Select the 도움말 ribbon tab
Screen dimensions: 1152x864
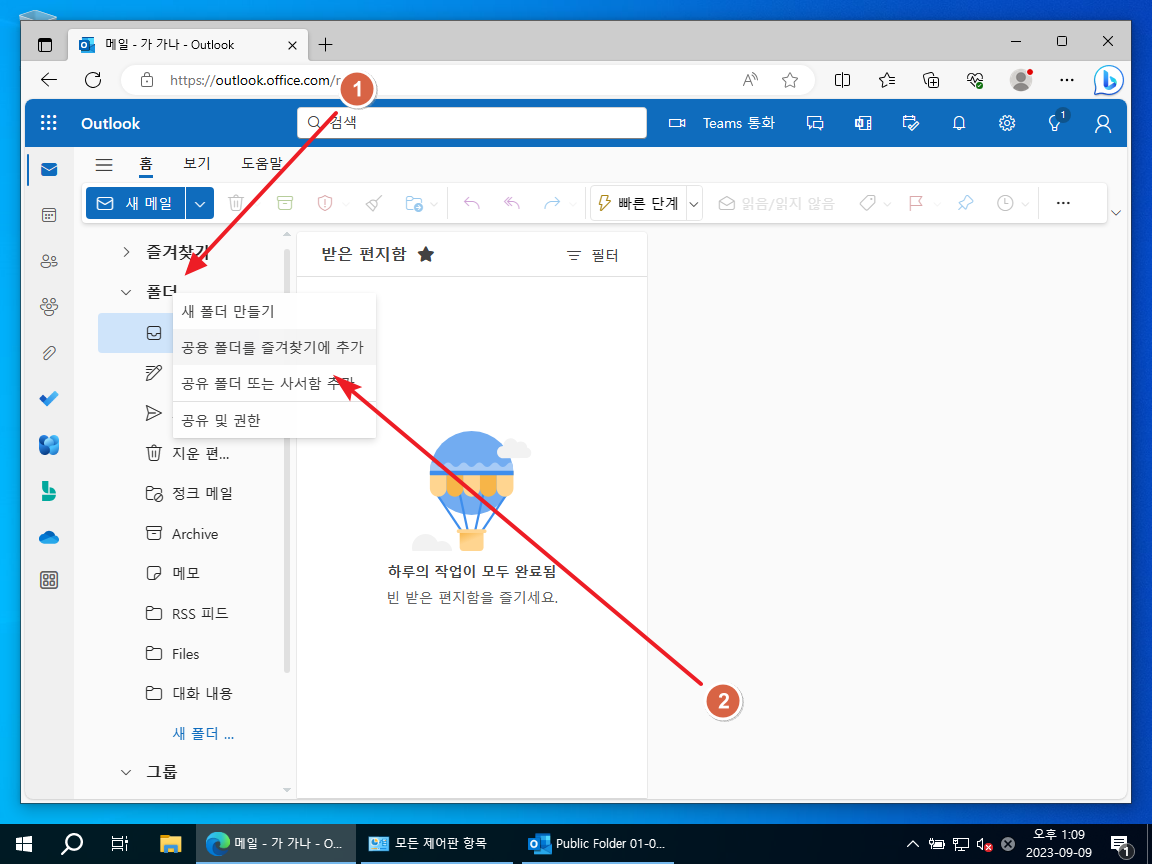click(x=262, y=163)
